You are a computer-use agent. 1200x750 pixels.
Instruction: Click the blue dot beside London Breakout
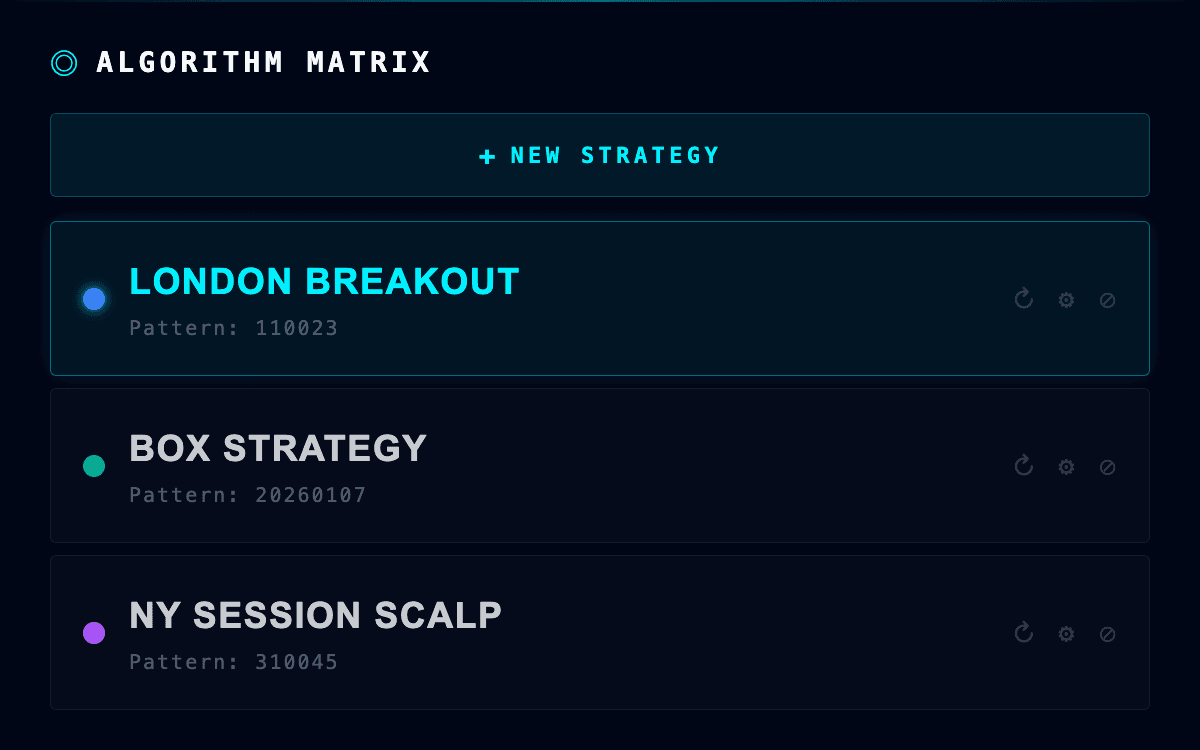coord(94,299)
